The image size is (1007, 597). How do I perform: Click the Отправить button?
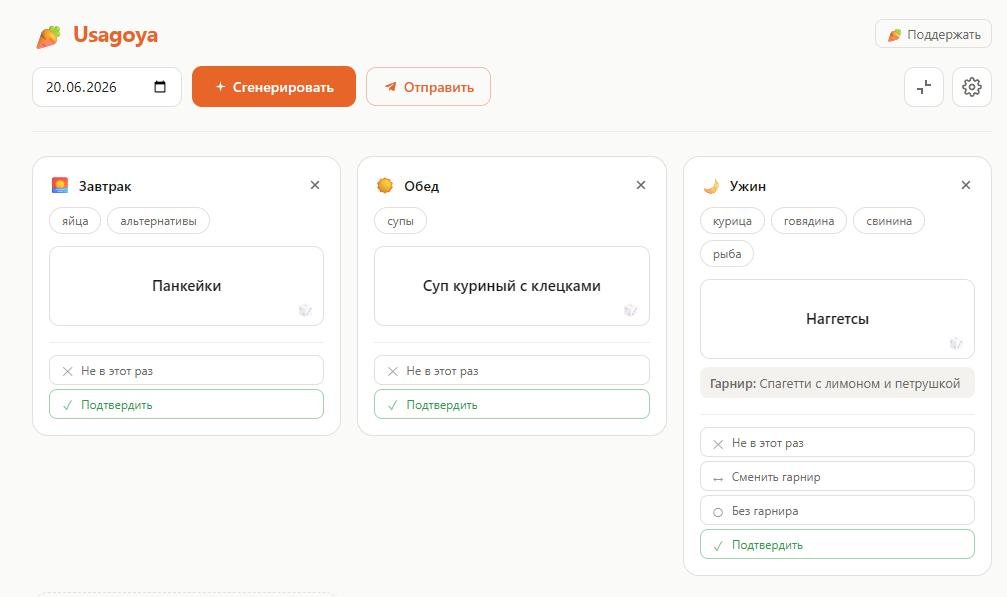tap(428, 87)
